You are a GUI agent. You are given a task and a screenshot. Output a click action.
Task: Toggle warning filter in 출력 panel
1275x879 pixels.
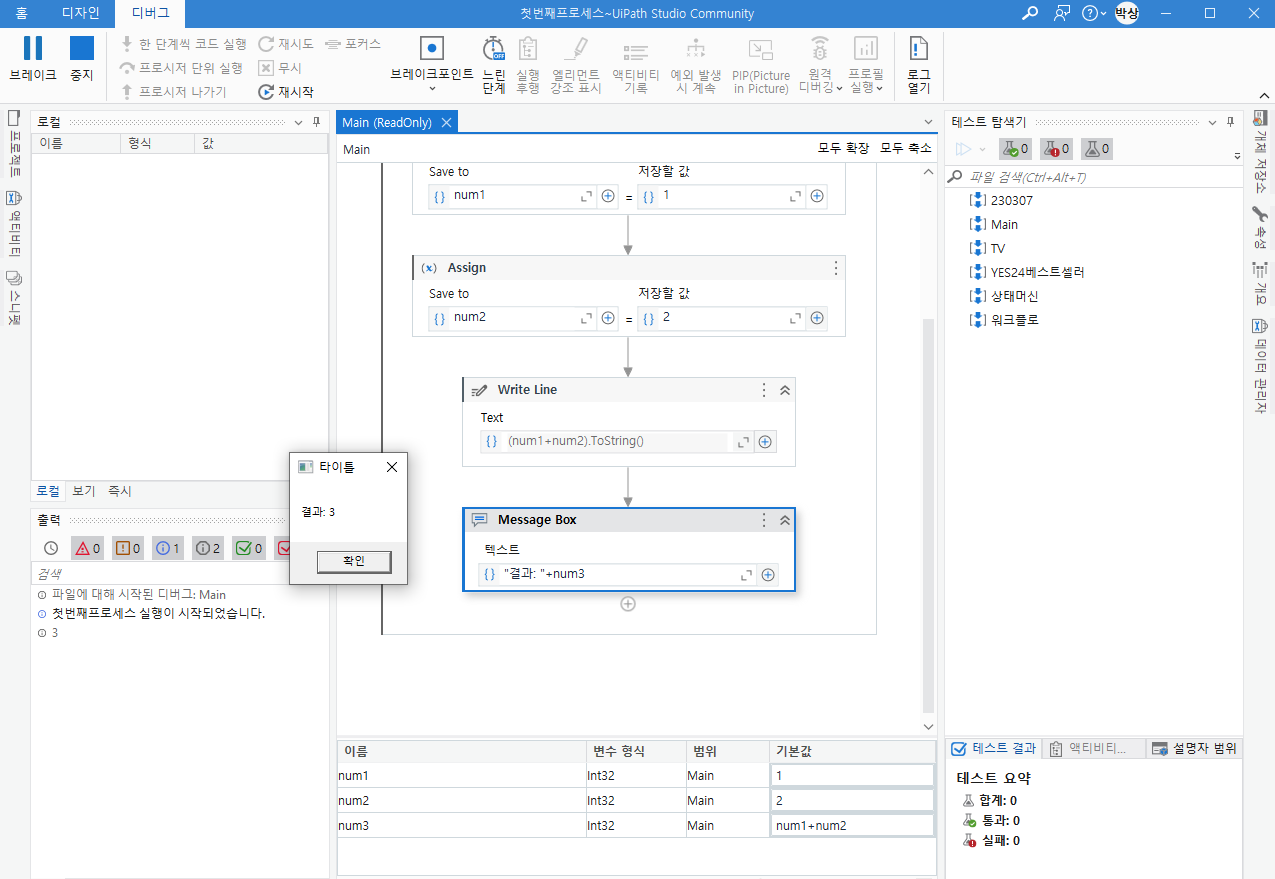click(128, 548)
